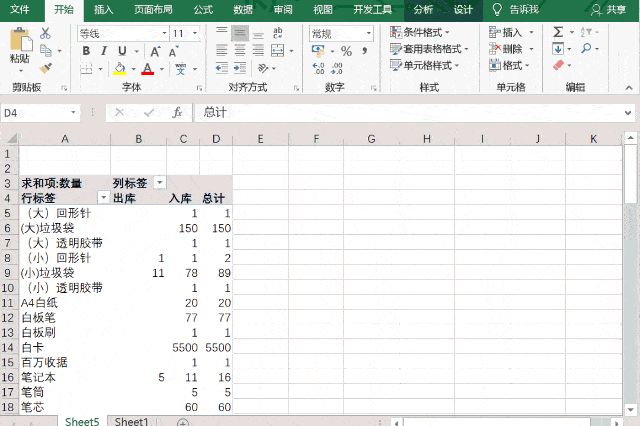
Task: Increase decimal places
Action: [x=318, y=69]
